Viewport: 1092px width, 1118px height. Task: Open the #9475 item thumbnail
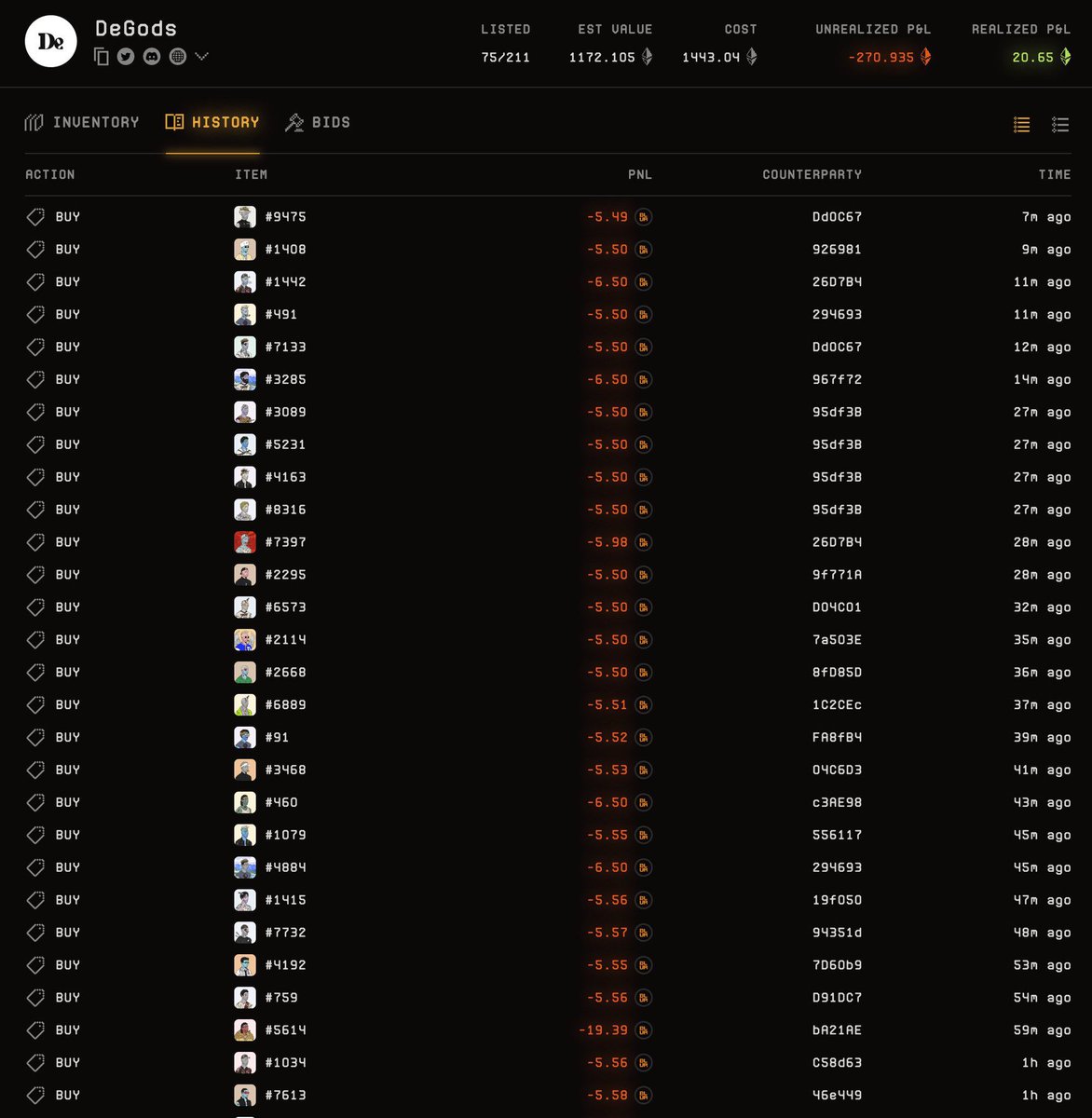pos(245,217)
